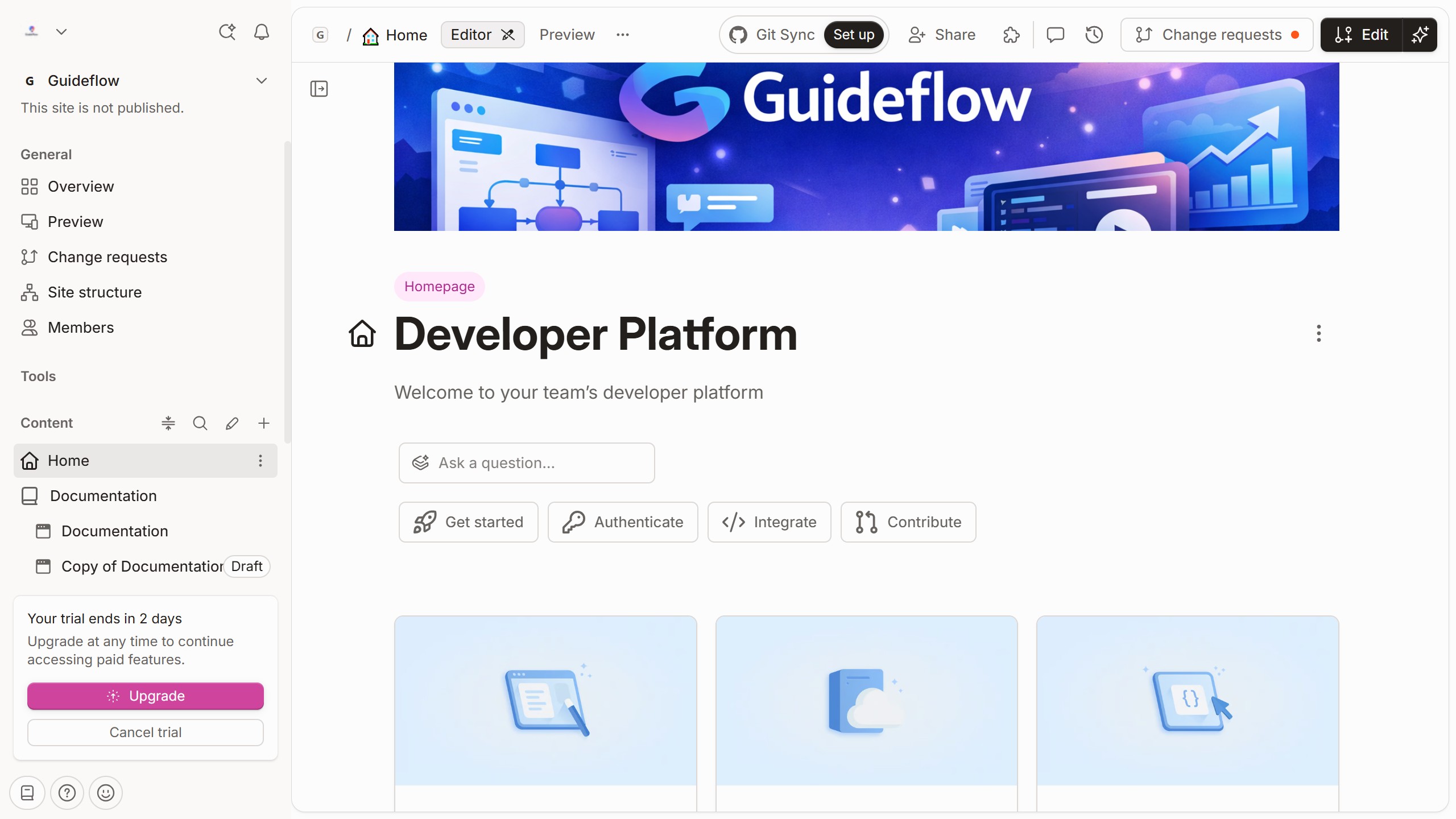
Task: Click the Get started button
Action: pos(469,522)
